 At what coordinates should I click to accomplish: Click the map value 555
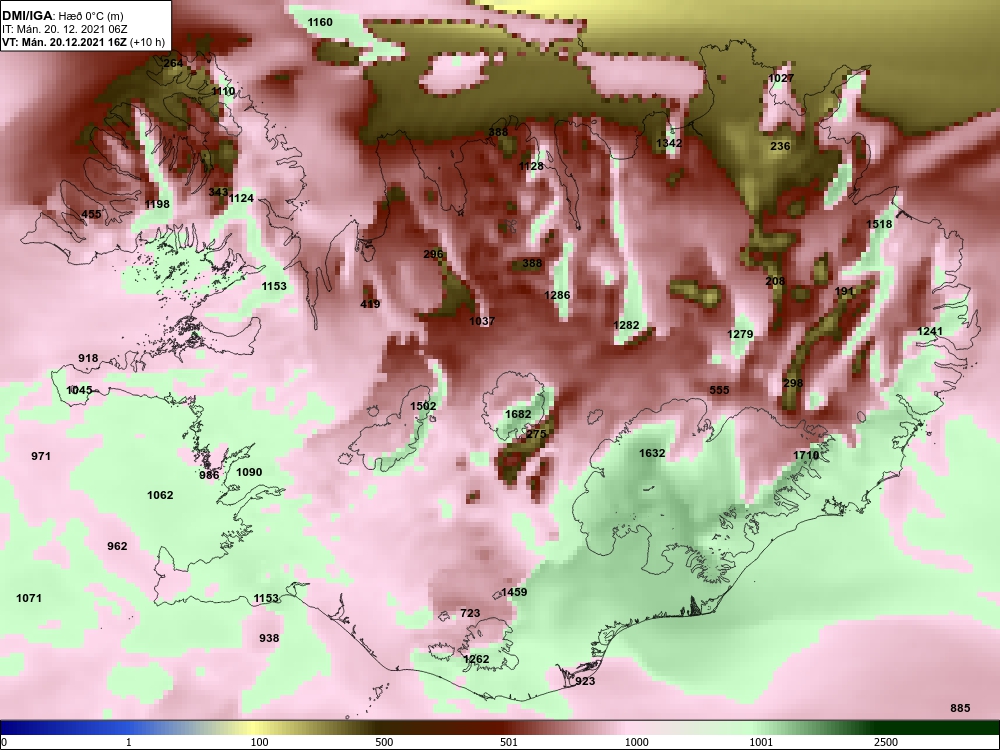click(719, 390)
